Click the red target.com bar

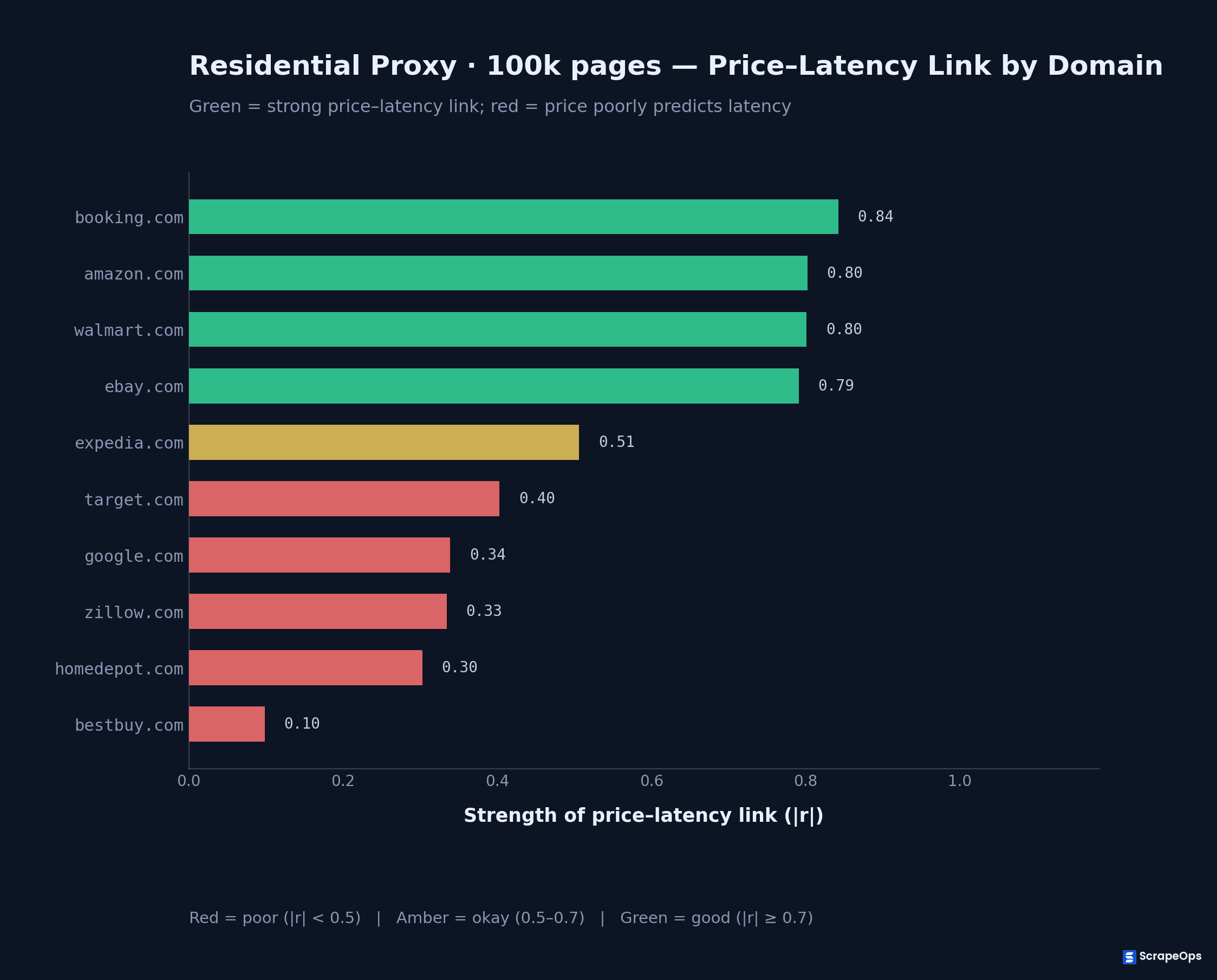coord(344,499)
